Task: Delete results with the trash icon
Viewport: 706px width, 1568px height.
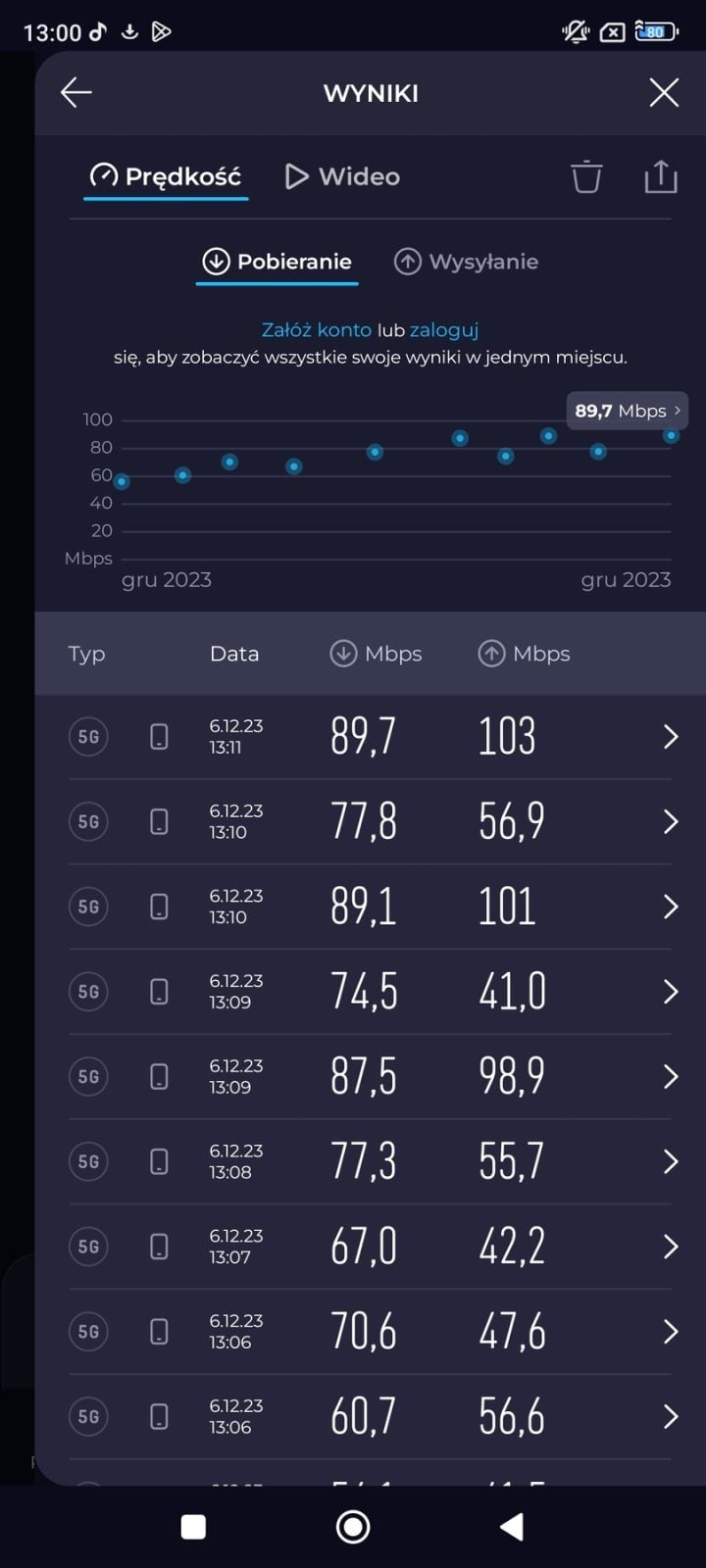Action: [x=586, y=176]
